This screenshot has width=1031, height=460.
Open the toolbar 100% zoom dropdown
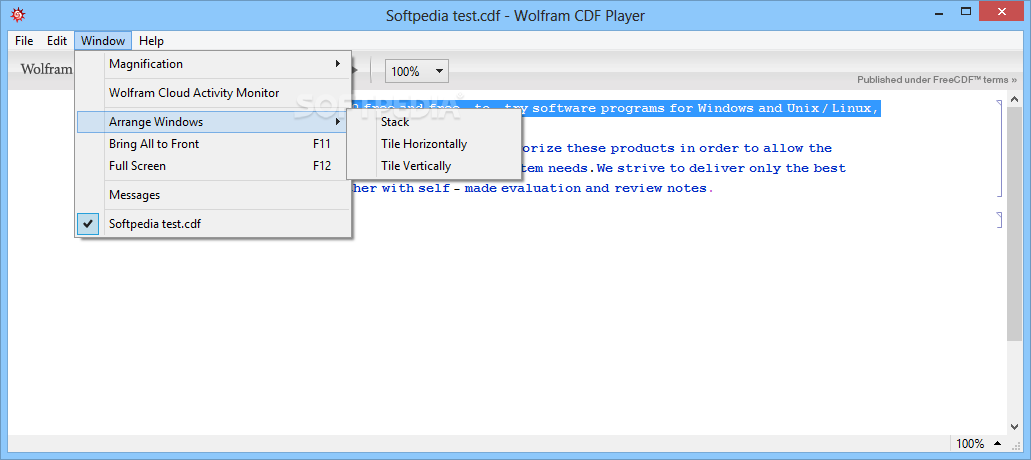(417, 71)
